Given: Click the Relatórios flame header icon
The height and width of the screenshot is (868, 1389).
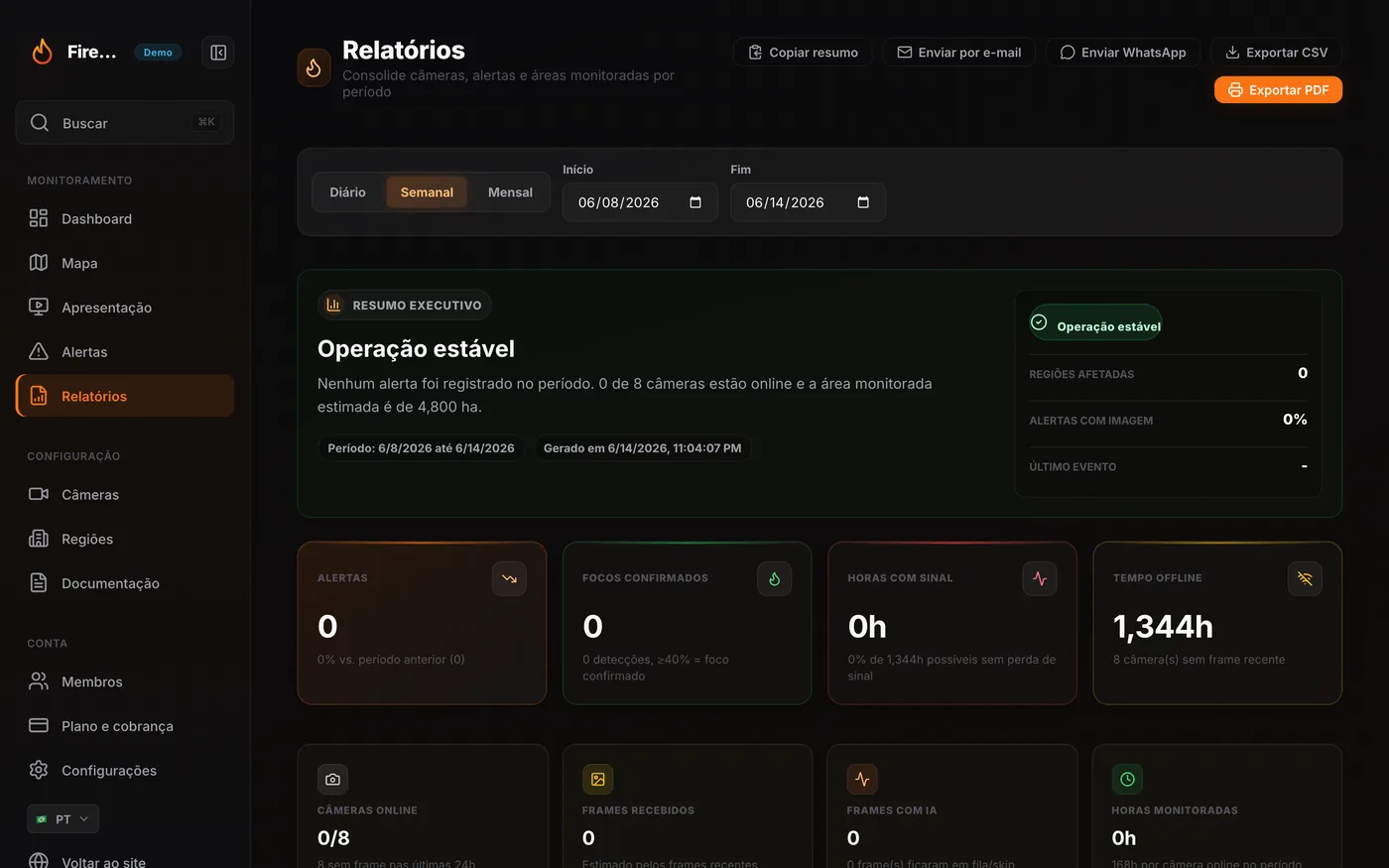Looking at the screenshot, I should [314, 68].
